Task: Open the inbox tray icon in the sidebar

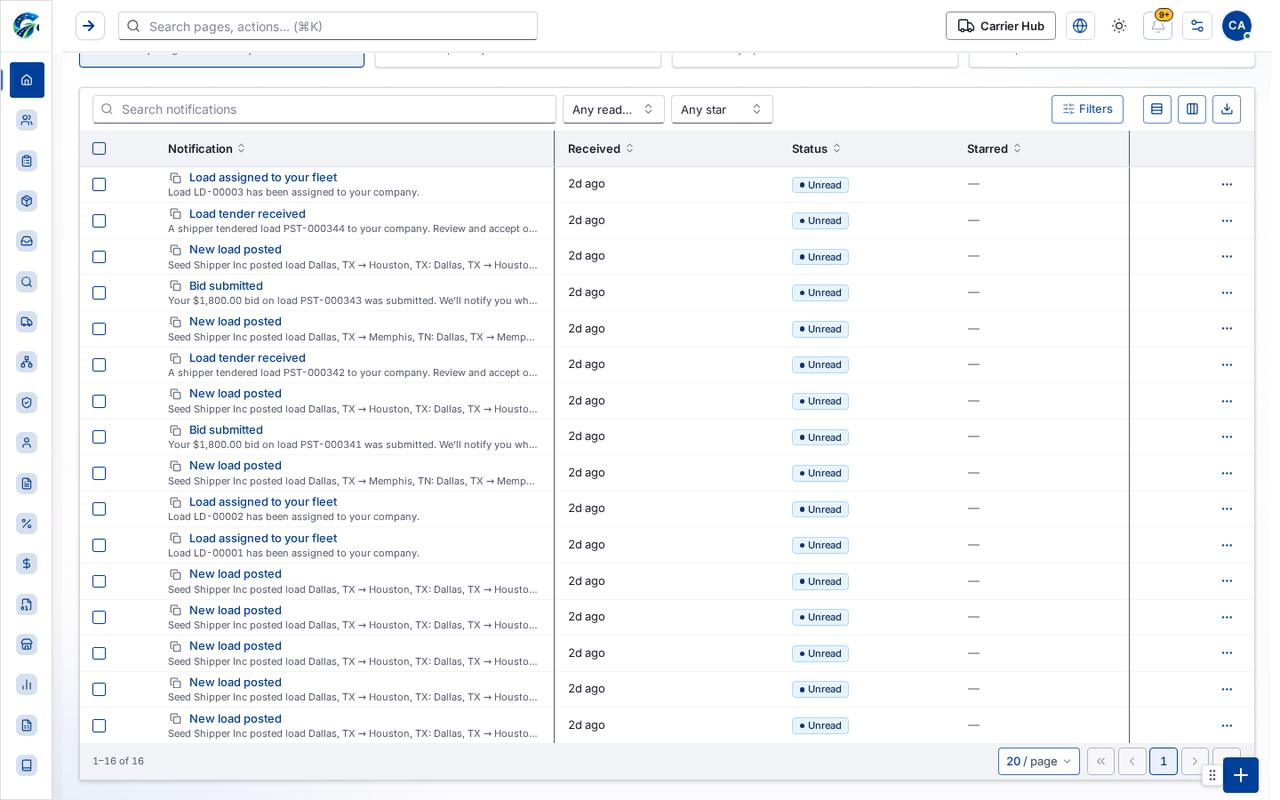Action: (27, 241)
